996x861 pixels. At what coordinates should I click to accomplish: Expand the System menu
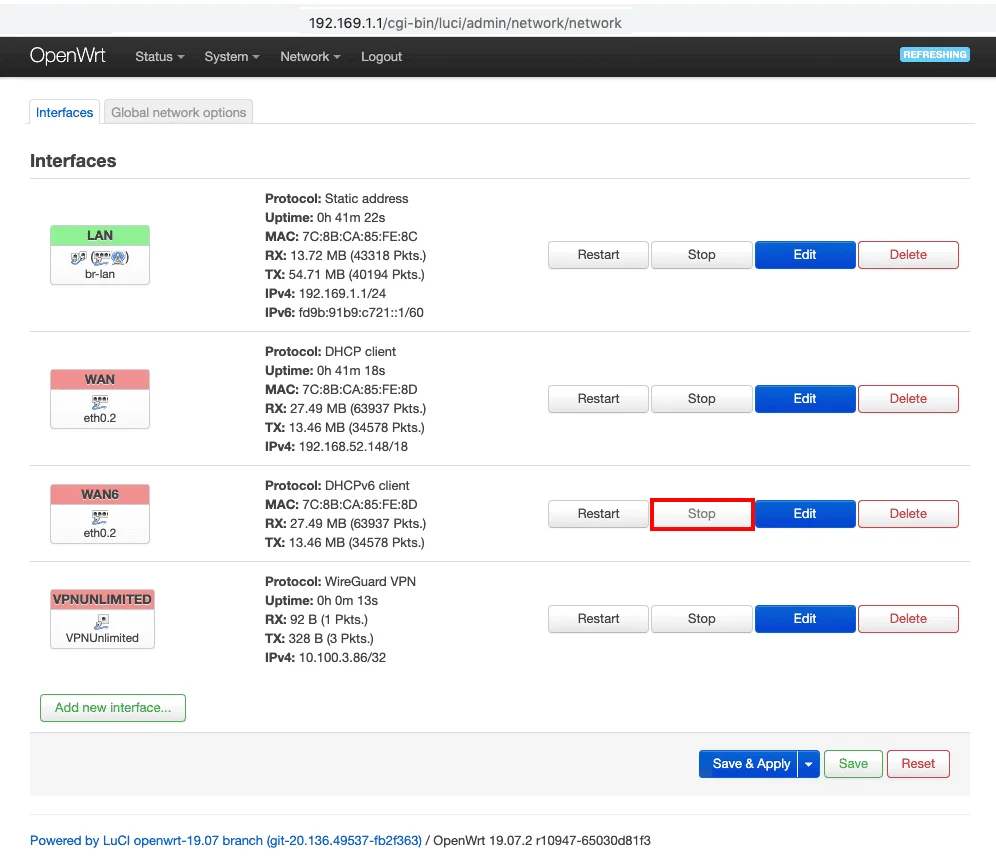pos(231,57)
